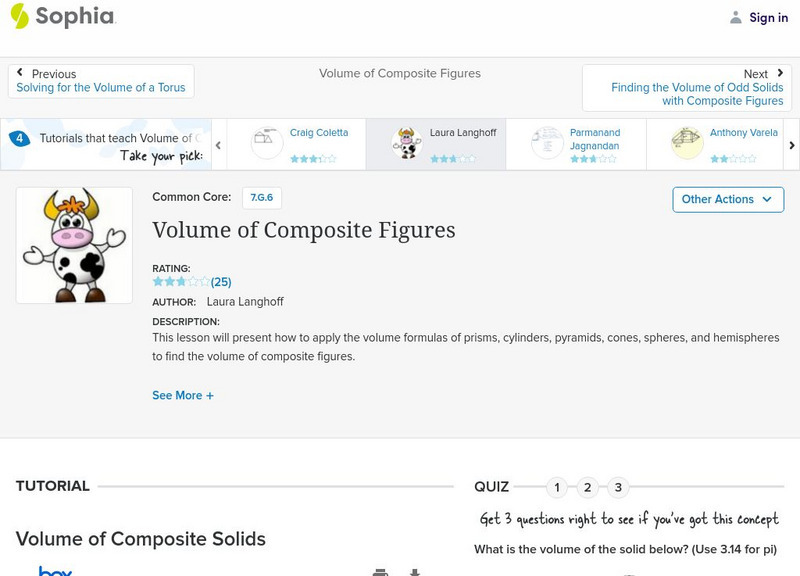This screenshot has width=800, height=576.
Task: Click the Laura Langhoff cow icon in carousel
Action: click(x=407, y=143)
